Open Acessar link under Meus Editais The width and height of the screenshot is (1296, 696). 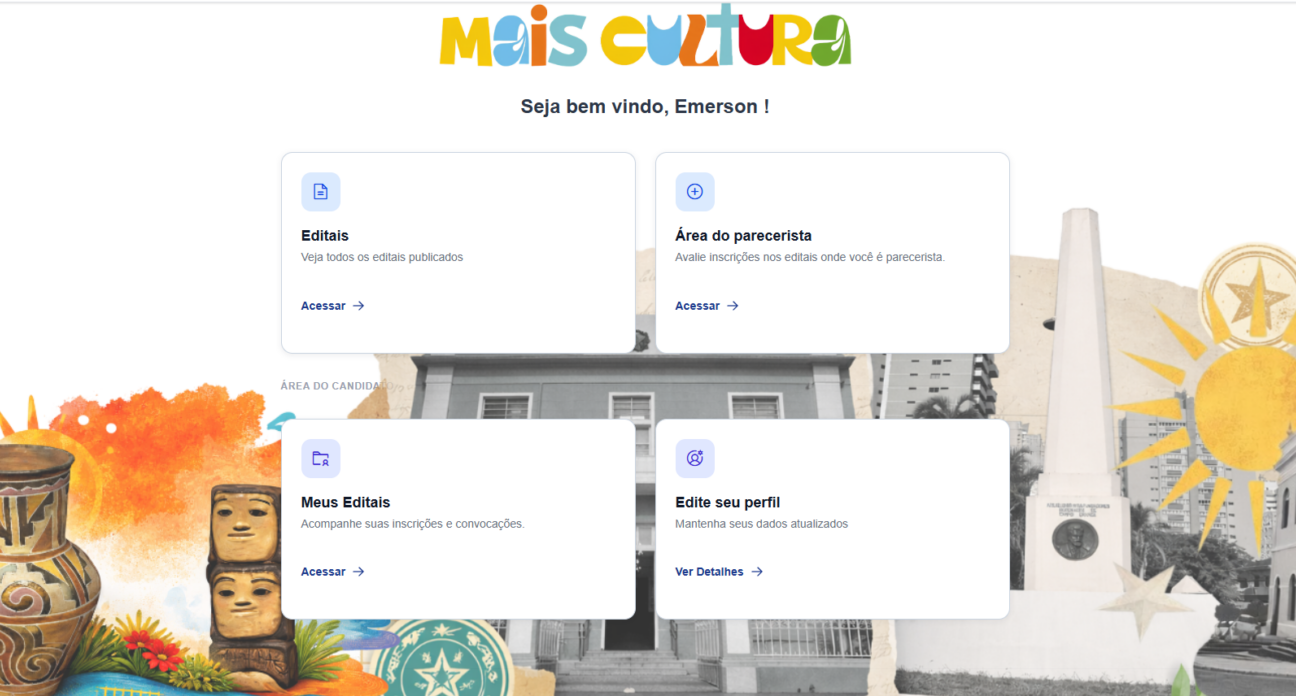(x=333, y=572)
